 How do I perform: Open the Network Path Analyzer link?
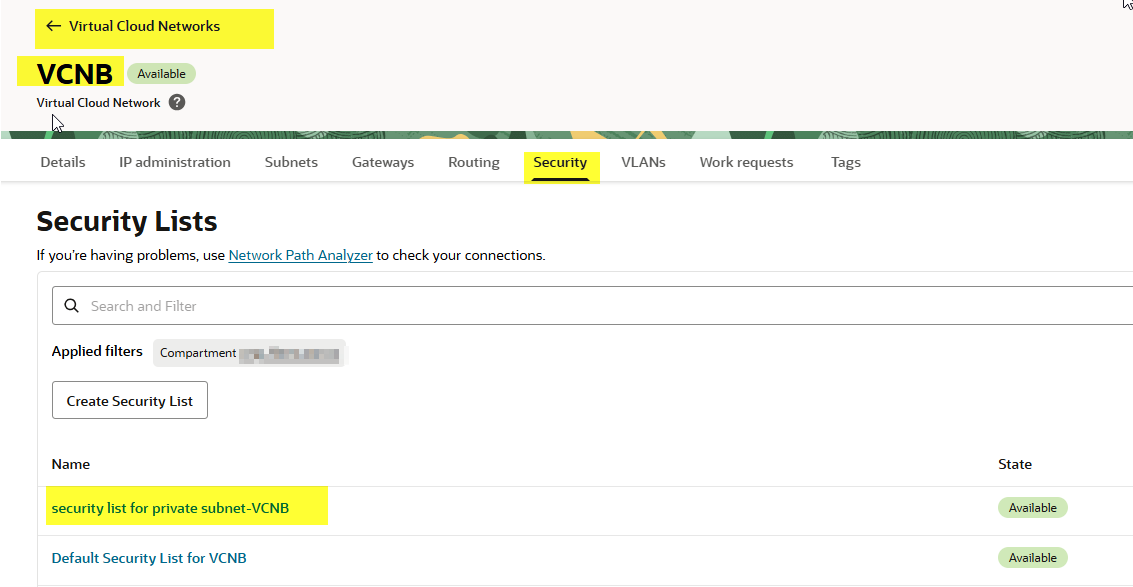coord(300,255)
